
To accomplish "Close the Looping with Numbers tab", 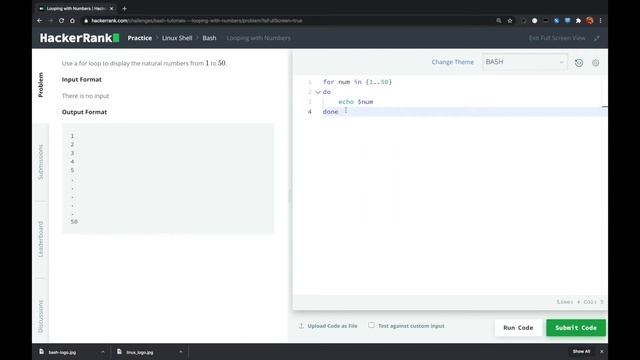I will click(111, 8).
